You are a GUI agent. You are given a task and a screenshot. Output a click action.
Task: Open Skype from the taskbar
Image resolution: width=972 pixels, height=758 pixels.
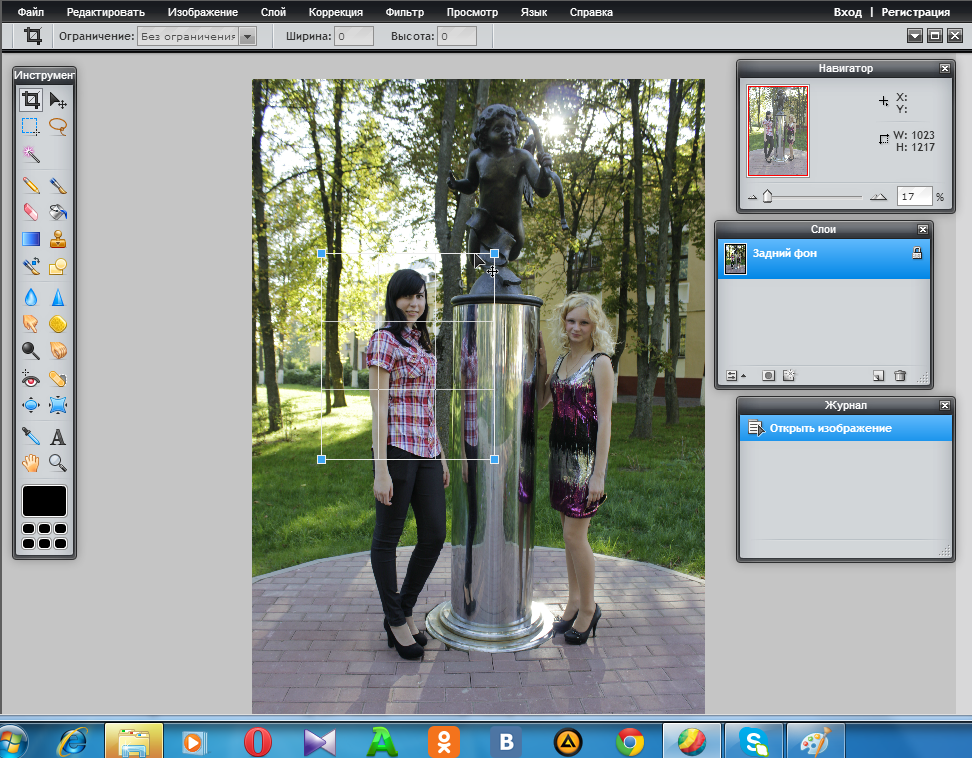(754, 741)
